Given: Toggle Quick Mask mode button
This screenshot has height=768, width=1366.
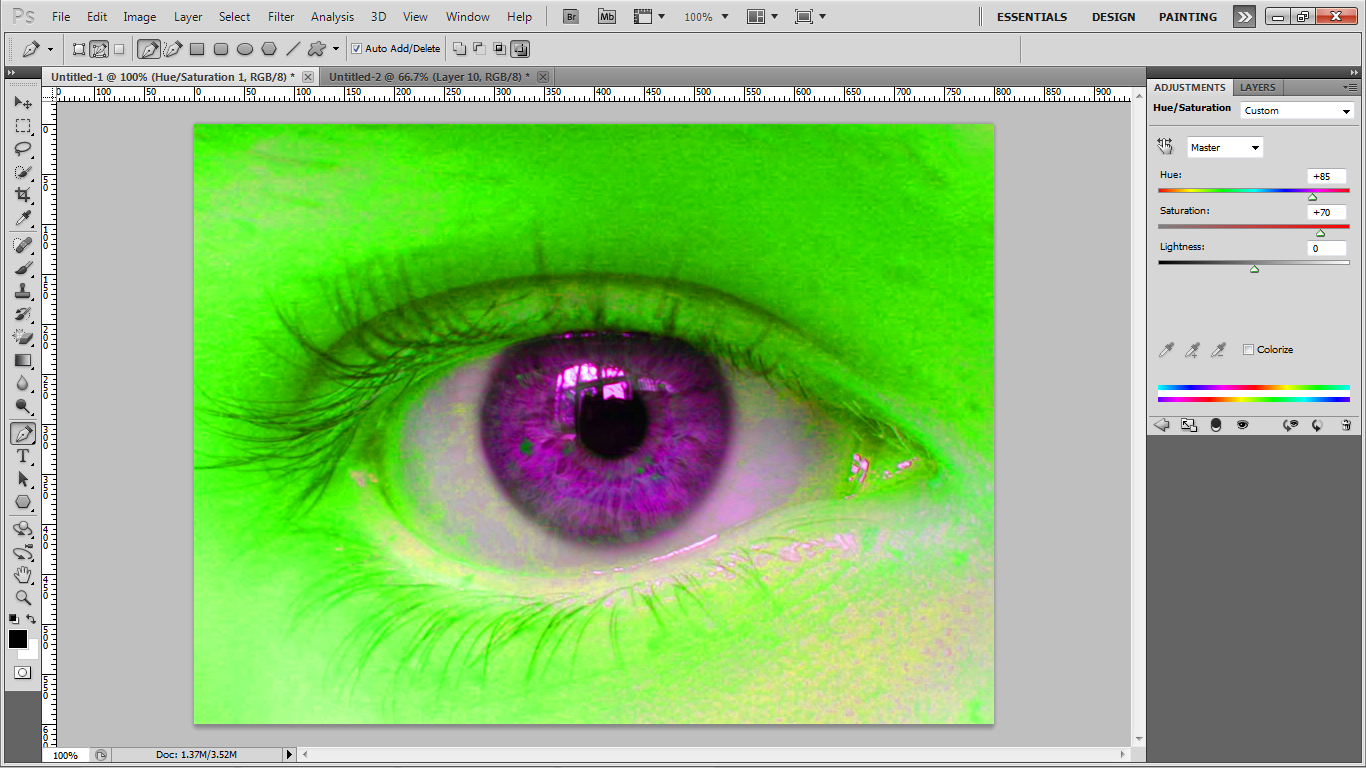Looking at the screenshot, I should point(22,673).
